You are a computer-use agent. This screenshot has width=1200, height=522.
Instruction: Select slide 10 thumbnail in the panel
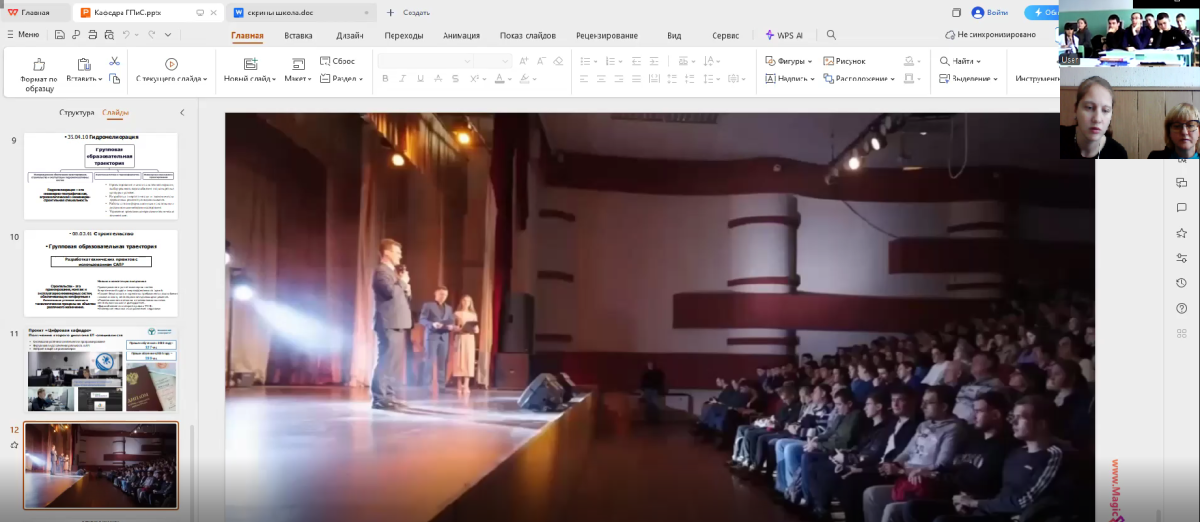101,272
